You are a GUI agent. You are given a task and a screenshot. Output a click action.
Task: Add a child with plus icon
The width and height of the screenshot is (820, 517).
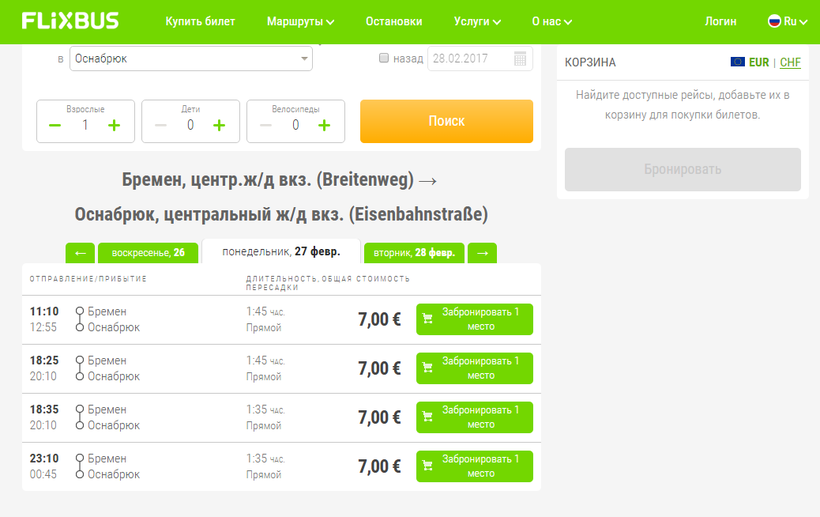coord(219,125)
